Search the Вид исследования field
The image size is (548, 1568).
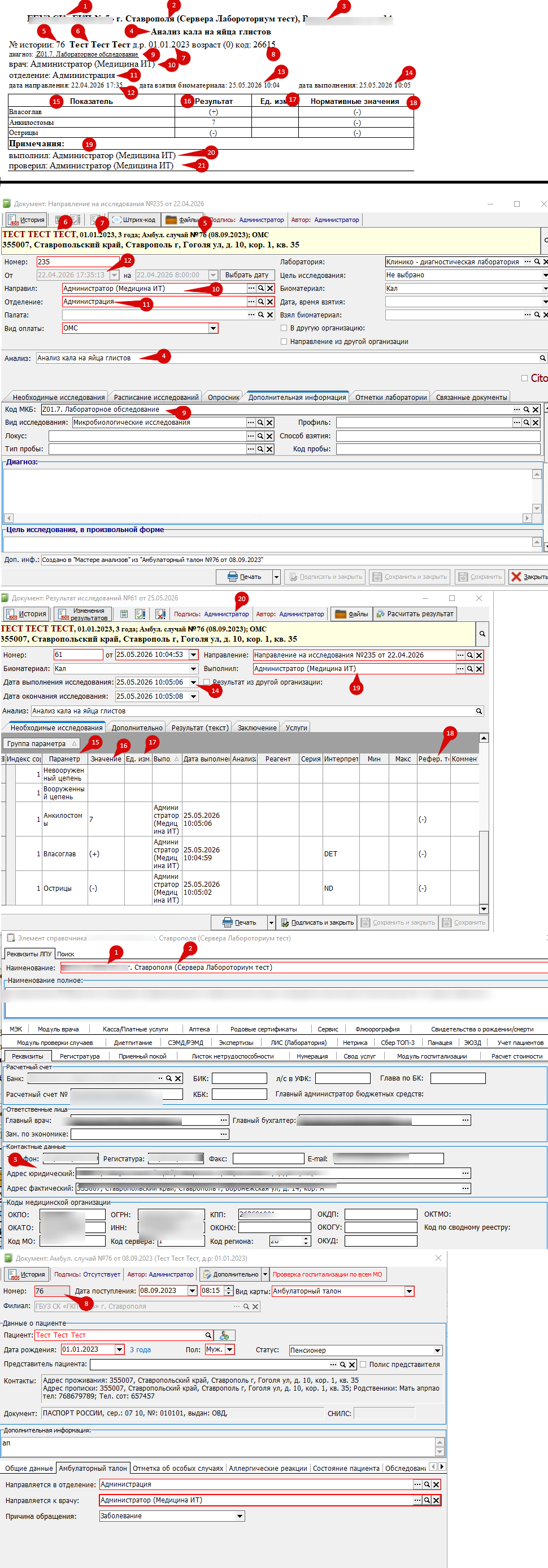tap(260, 423)
